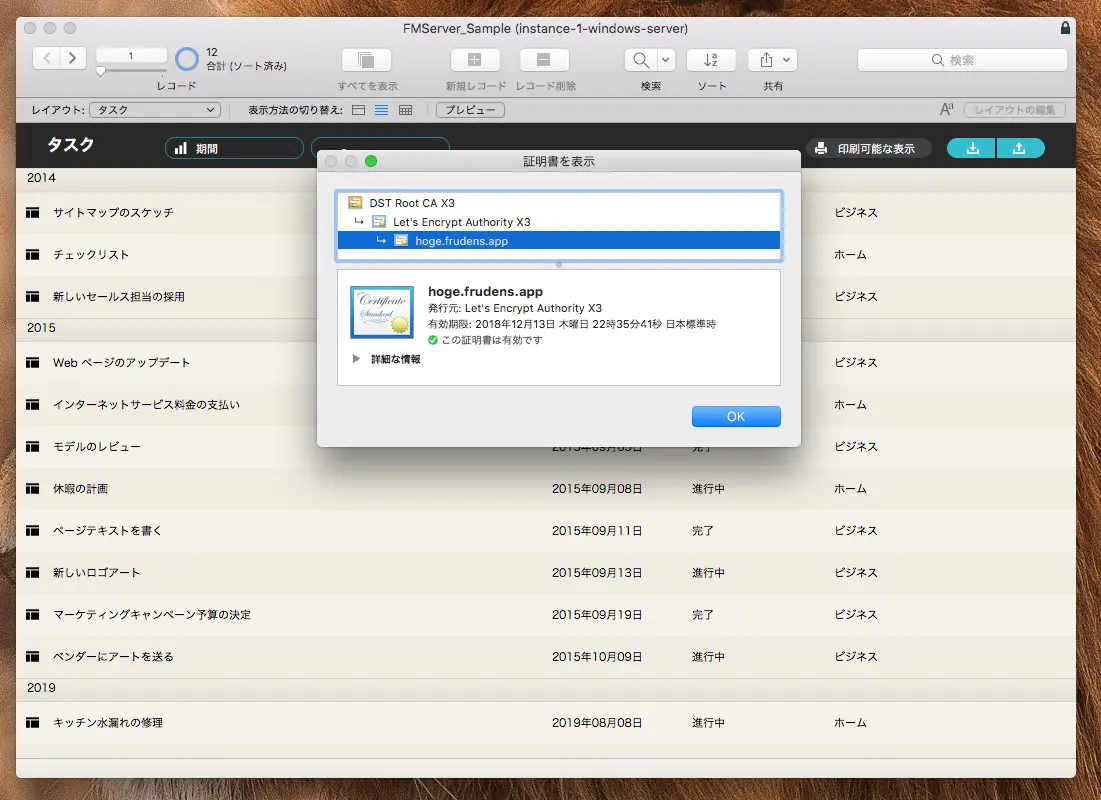Screen dimensions: 1101x800
Task: Click the record number field
Action: click(131, 55)
